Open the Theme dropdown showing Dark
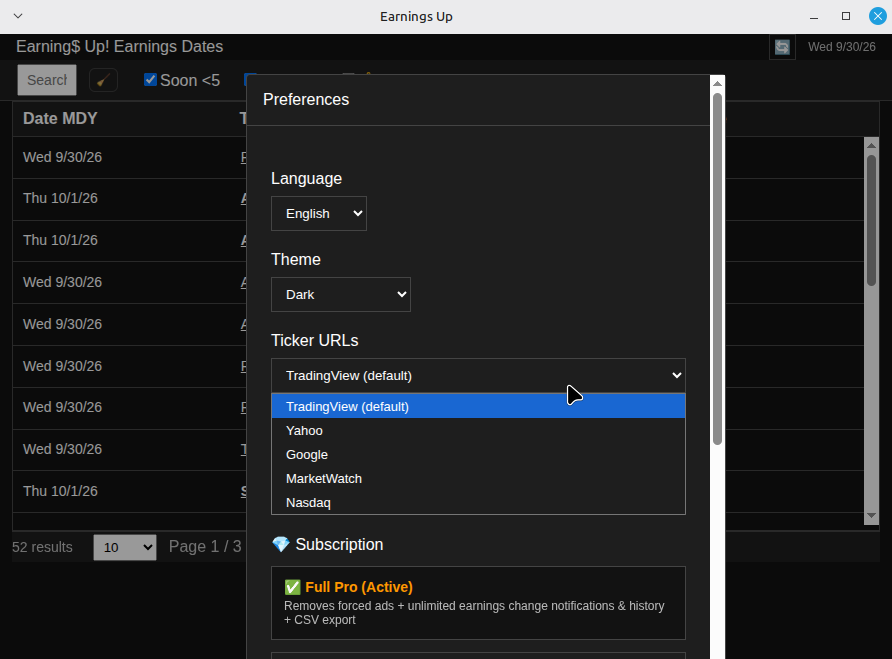The height and width of the screenshot is (659, 892). 341,294
